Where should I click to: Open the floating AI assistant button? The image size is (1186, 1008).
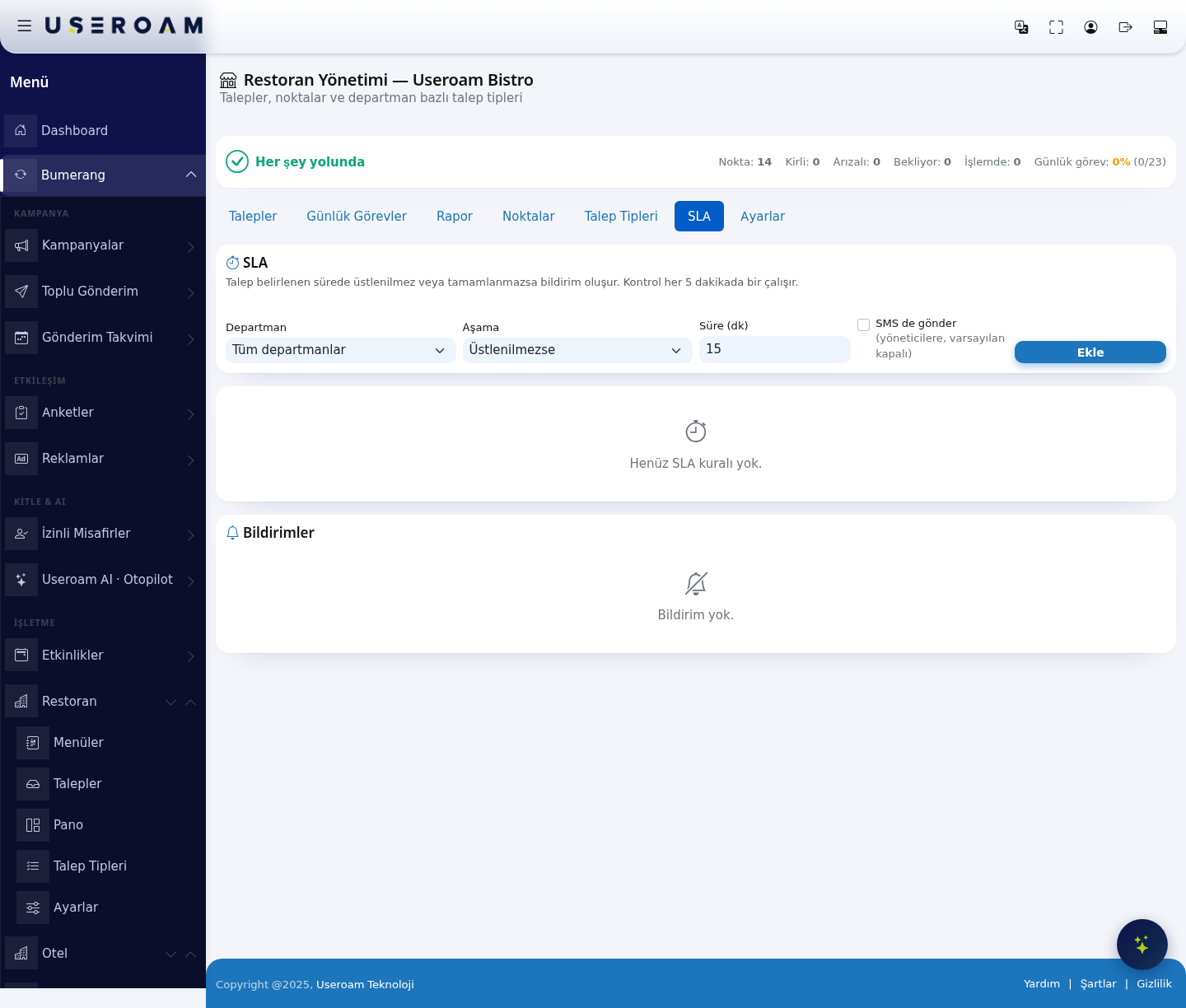coord(1142,945)
